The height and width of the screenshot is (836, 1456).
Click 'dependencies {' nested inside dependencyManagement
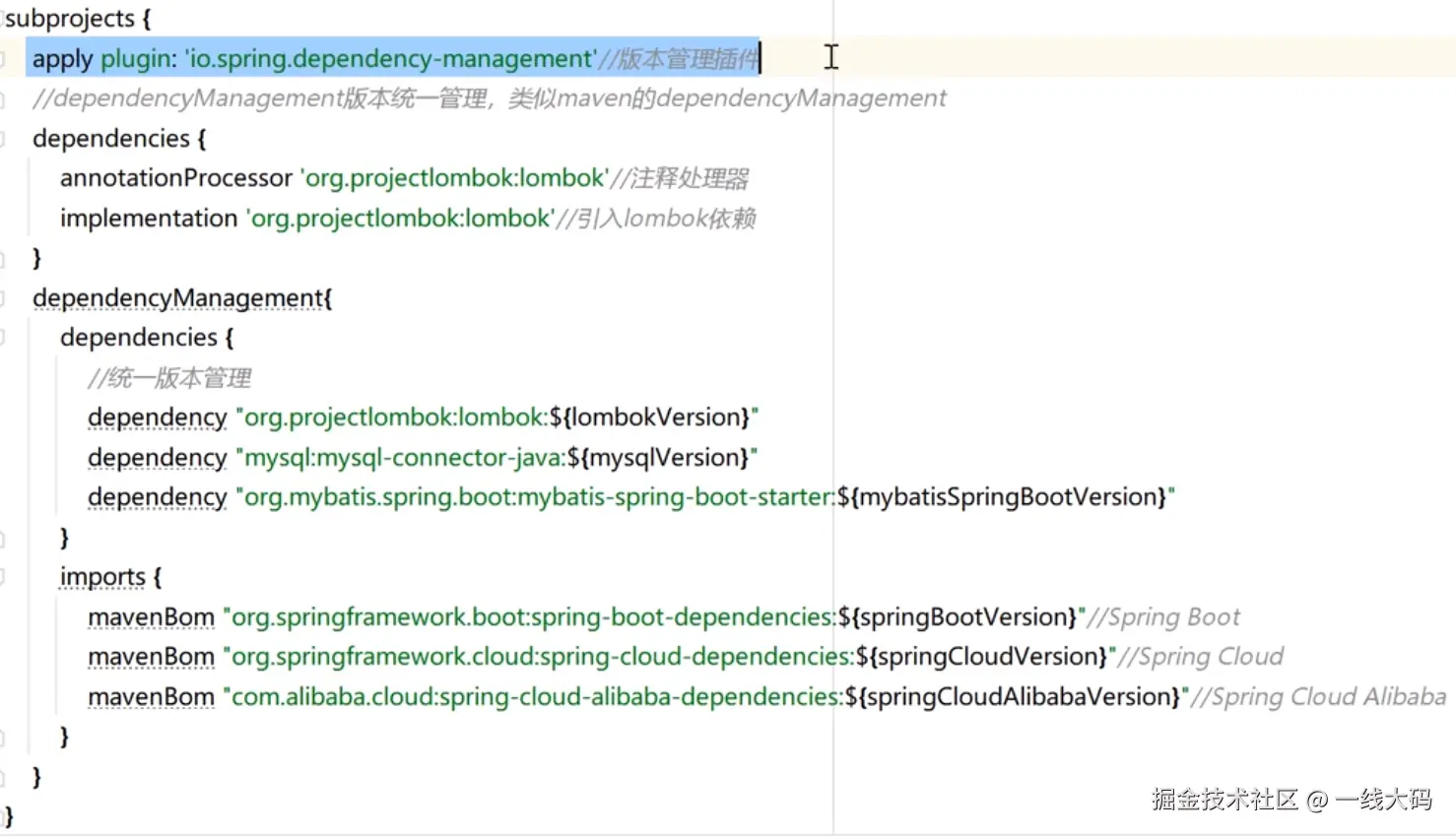[x=147, y=338]
